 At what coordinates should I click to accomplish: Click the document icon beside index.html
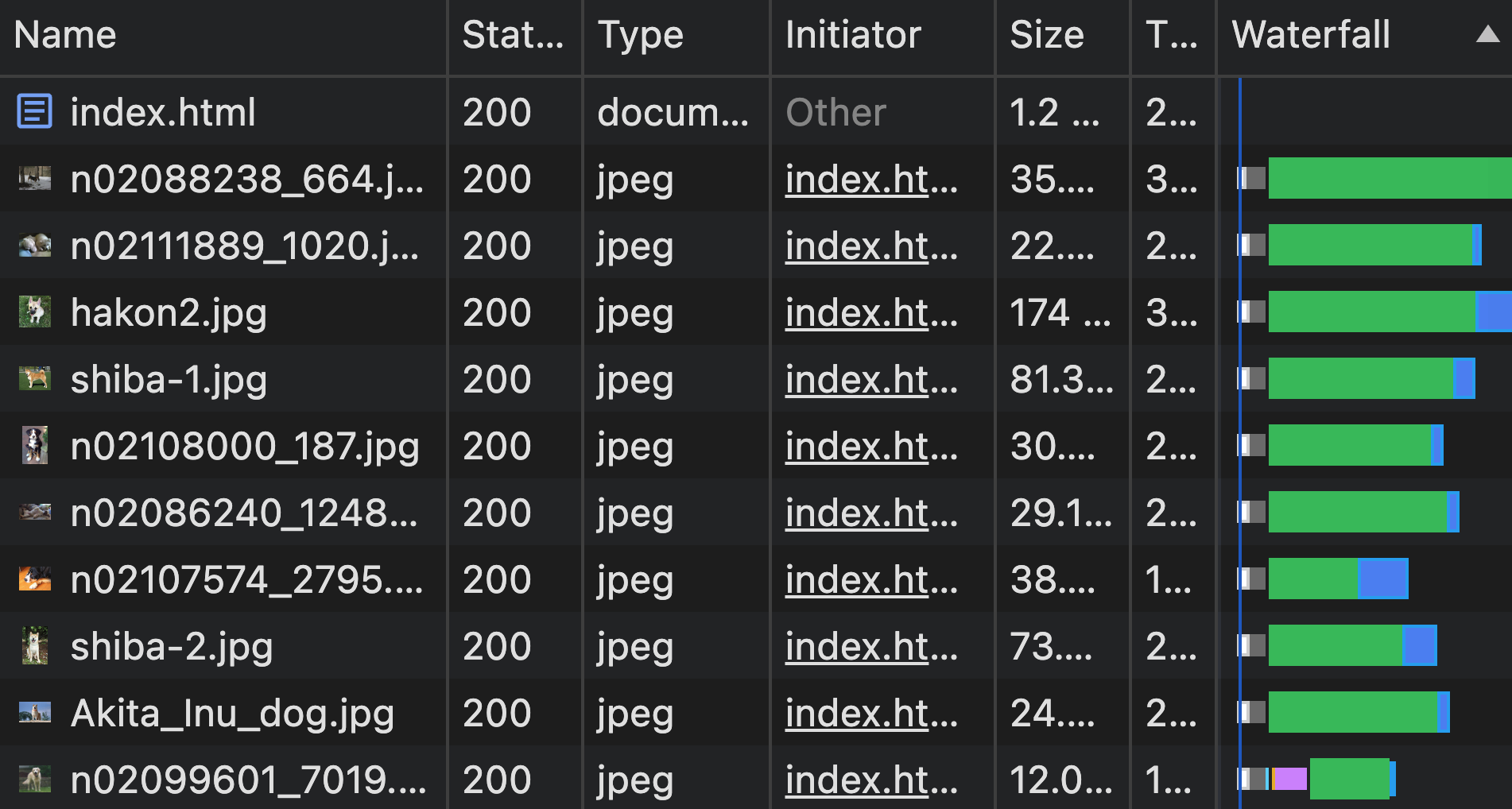click(33, 112)
